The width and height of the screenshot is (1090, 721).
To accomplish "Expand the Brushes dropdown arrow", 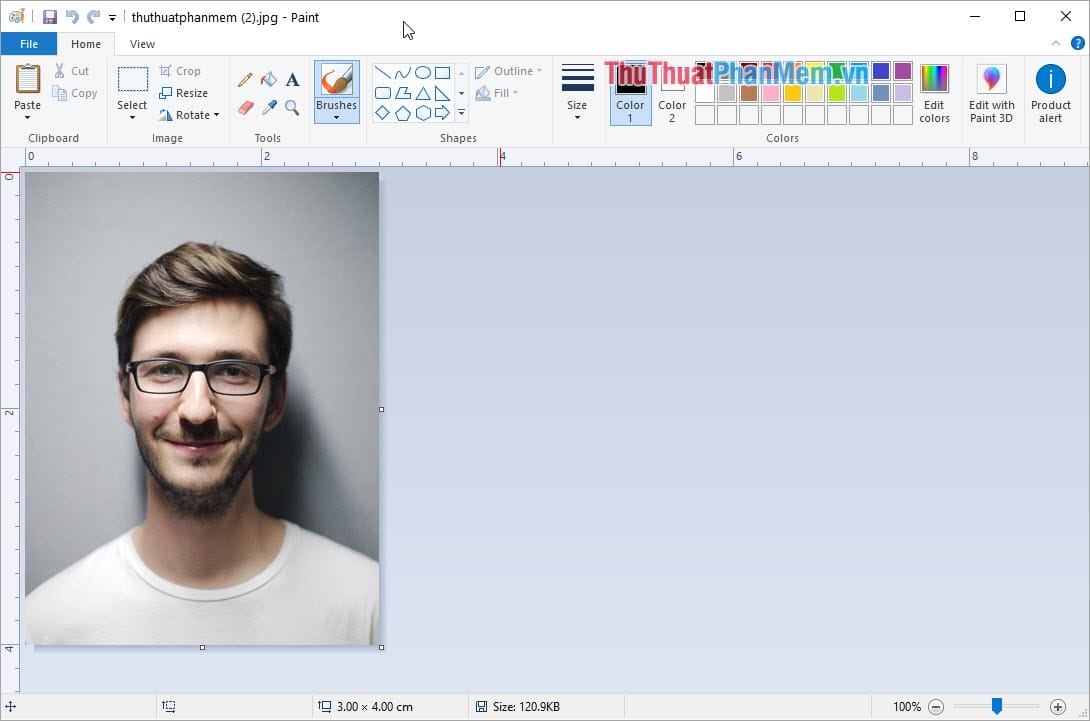I will (x=336, y=117).
